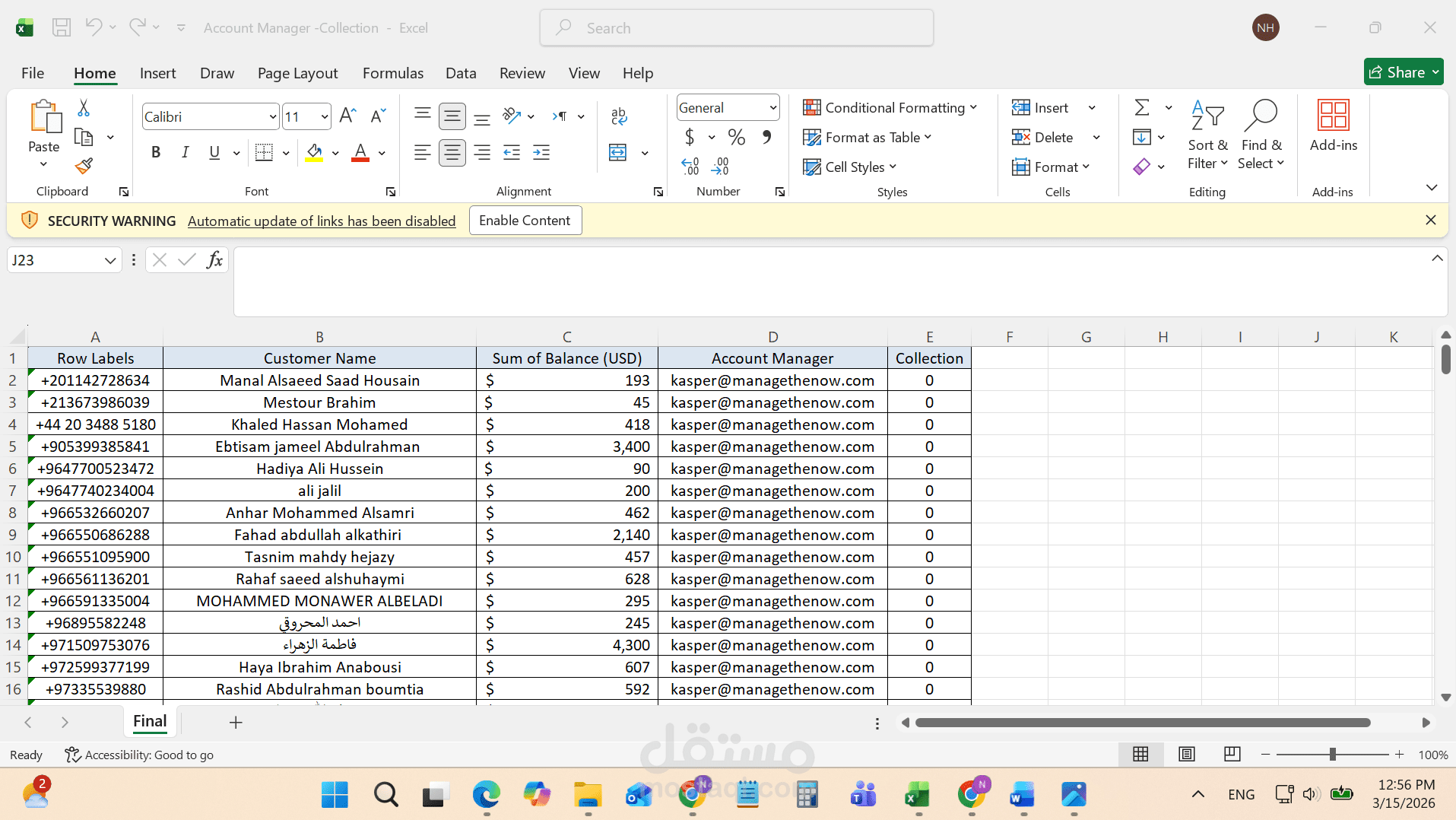Toggle Bold formatting

(x=156, y=152)
